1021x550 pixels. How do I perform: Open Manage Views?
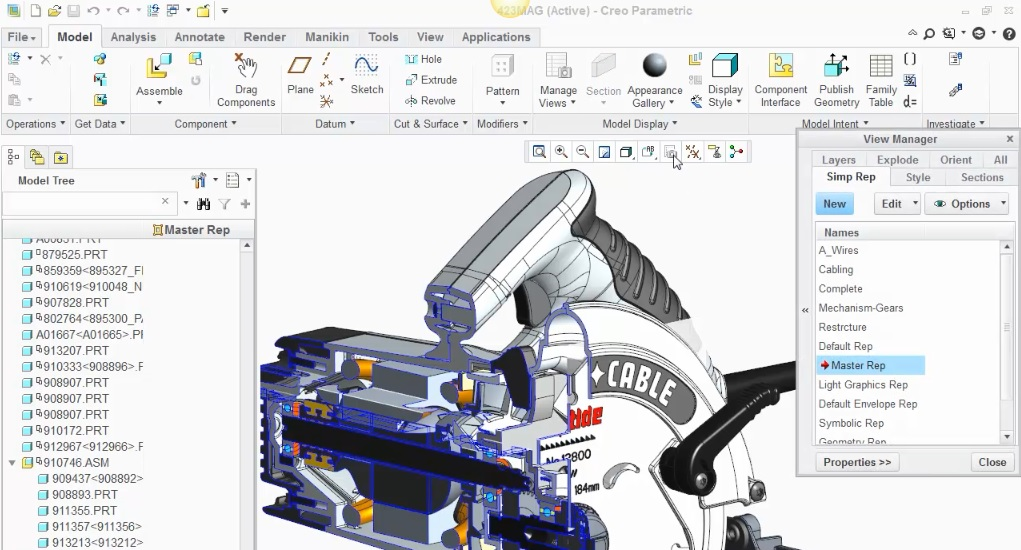(x=558, y=80)
